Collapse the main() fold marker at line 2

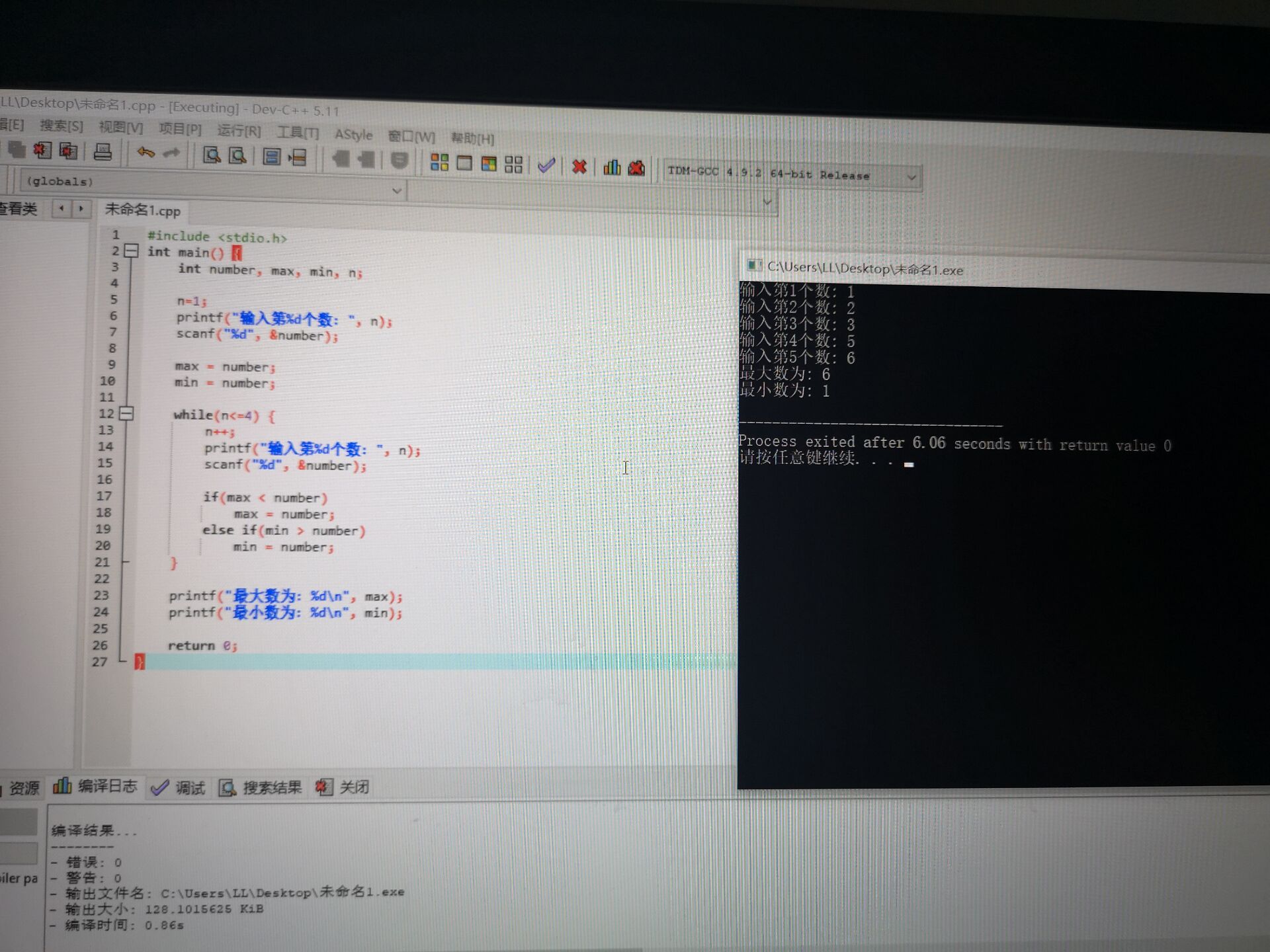tap(131, 251)
